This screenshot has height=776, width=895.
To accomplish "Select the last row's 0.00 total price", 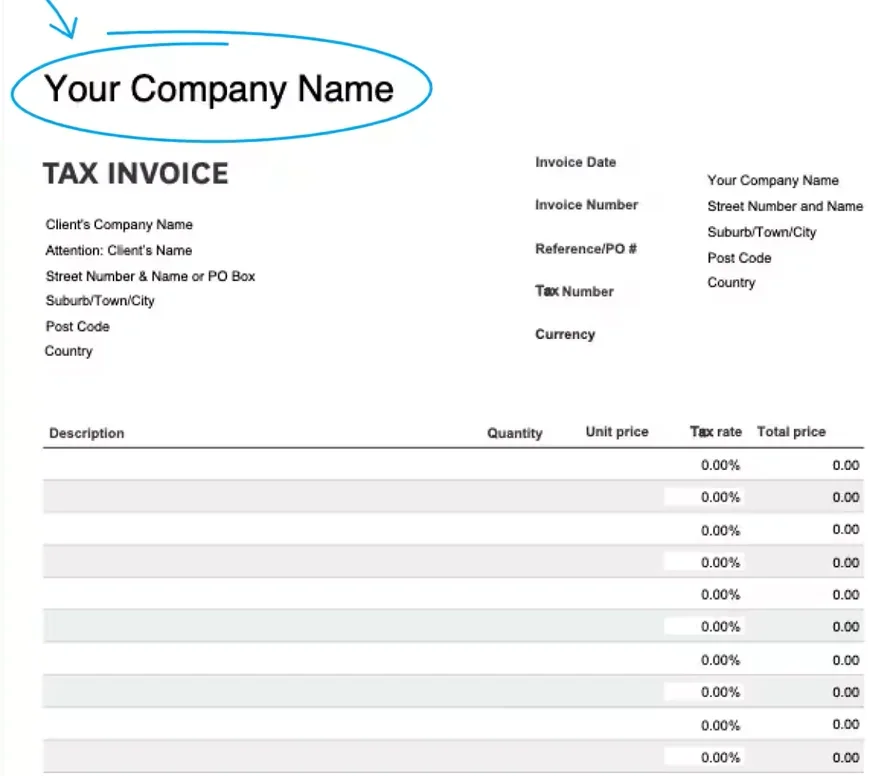I will click(x=845, y=757).
